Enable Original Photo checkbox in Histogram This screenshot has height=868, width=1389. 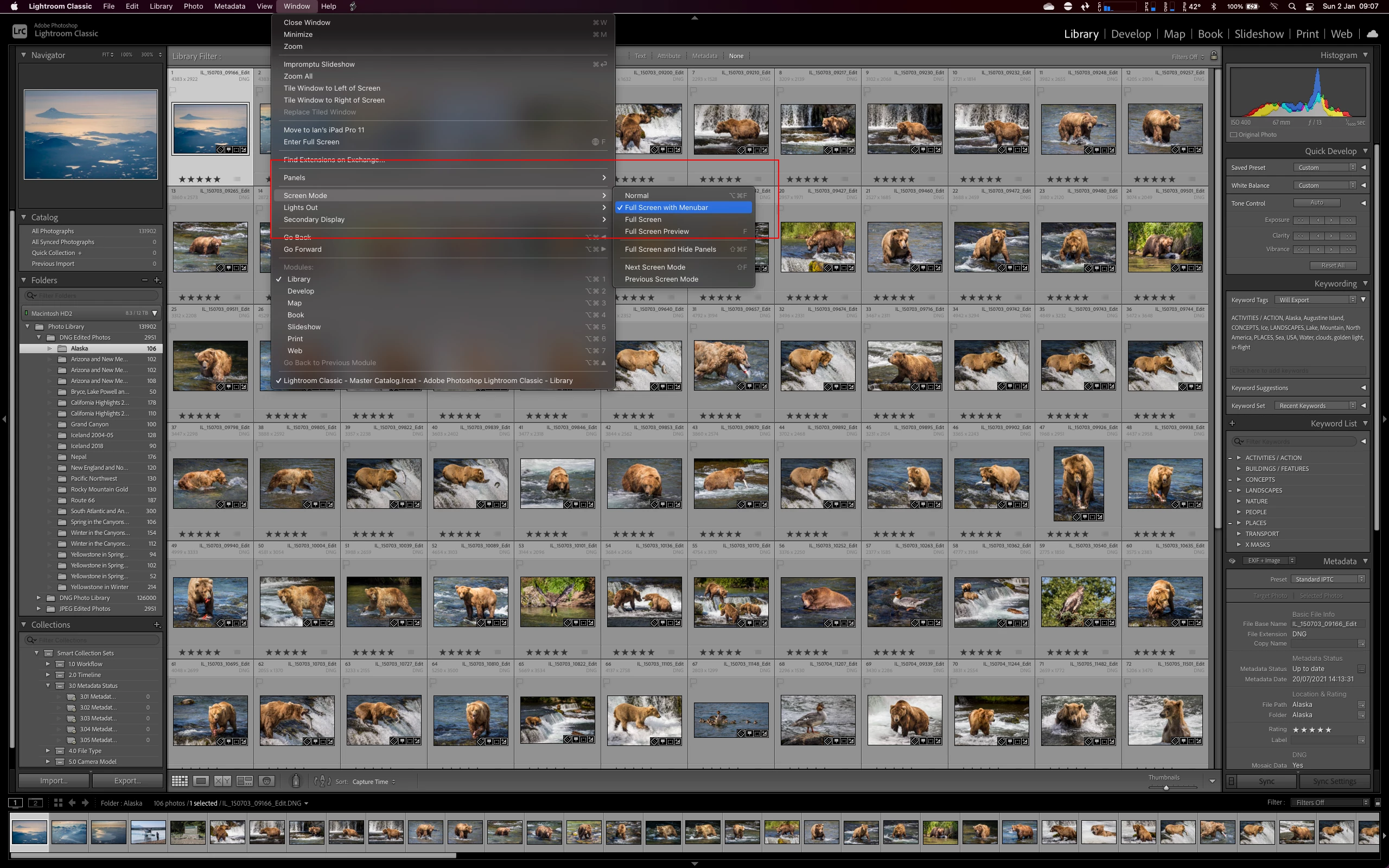[1234, 135]
